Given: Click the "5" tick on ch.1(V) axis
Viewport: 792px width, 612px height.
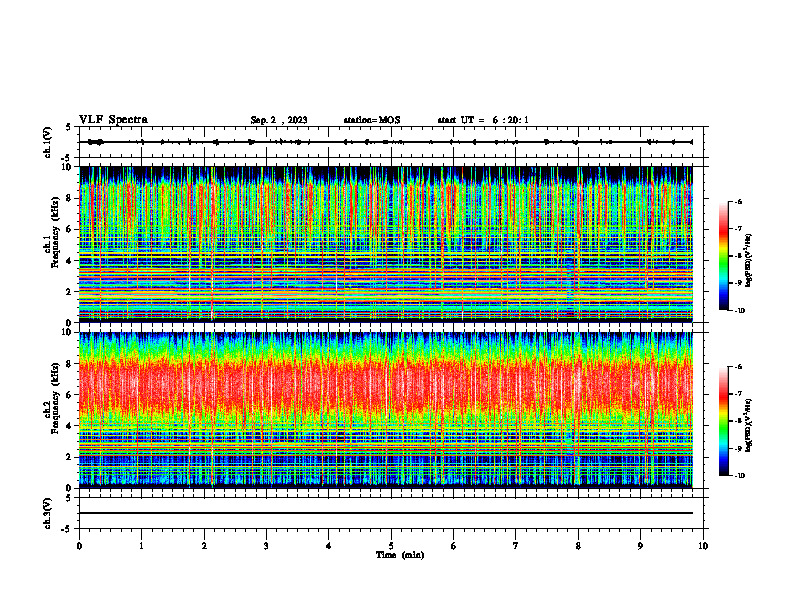Looking at the screenshot, I should (68, 127).
